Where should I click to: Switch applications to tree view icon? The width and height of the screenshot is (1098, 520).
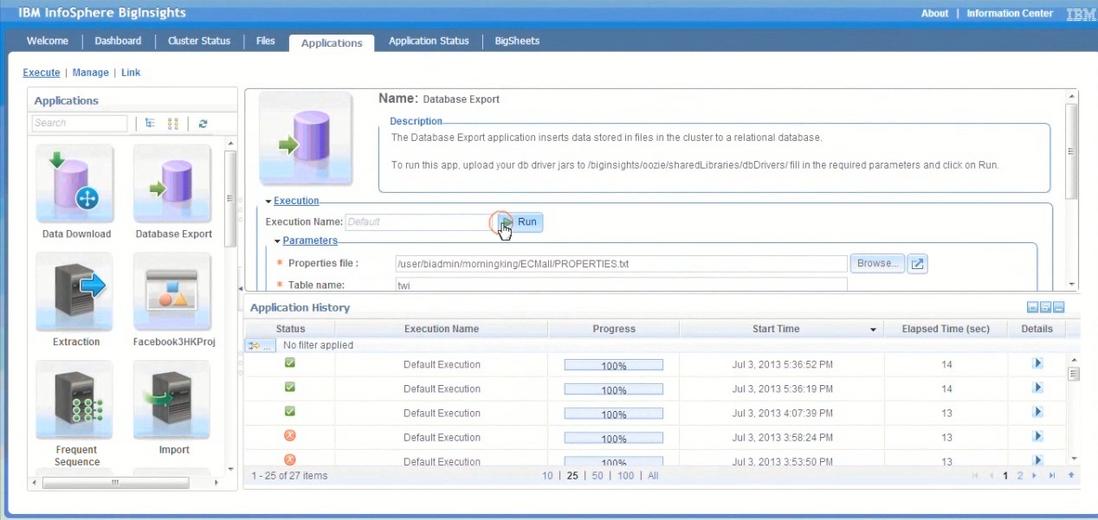pyautogui.click(x=150, y=123)
